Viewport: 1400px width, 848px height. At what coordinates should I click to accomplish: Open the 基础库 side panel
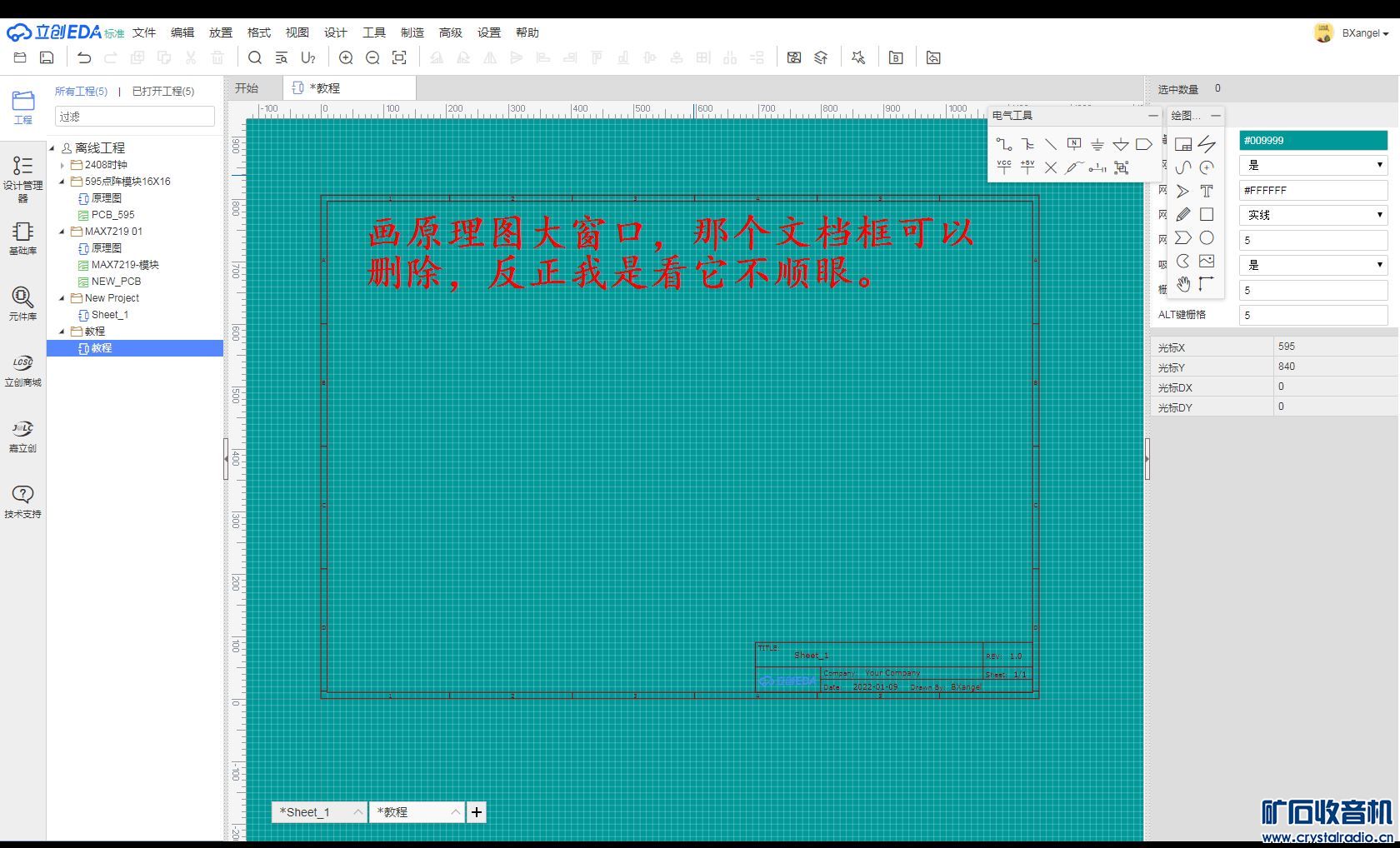22,237
